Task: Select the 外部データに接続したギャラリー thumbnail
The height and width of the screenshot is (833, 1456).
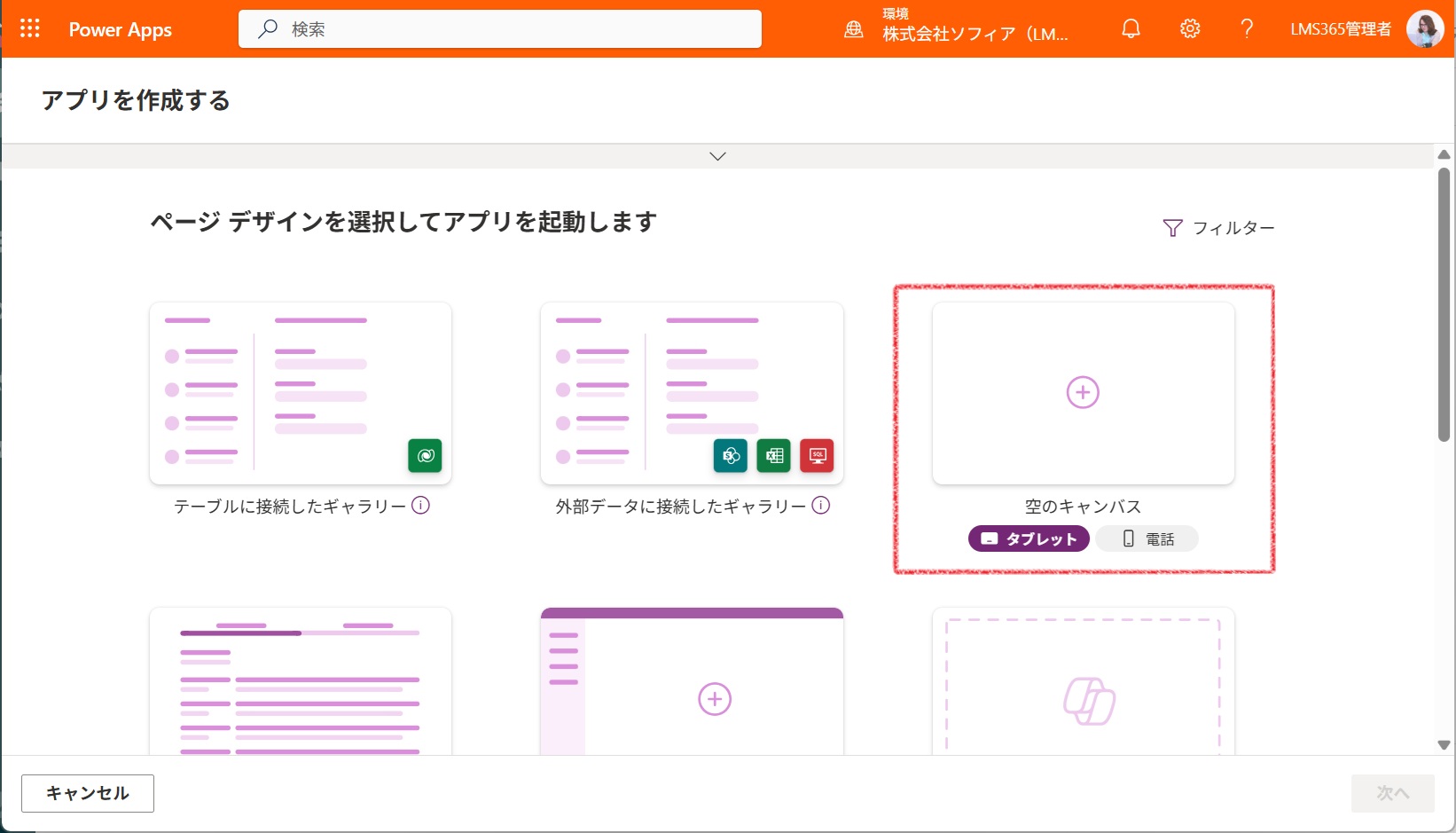Action: [692, 393]
